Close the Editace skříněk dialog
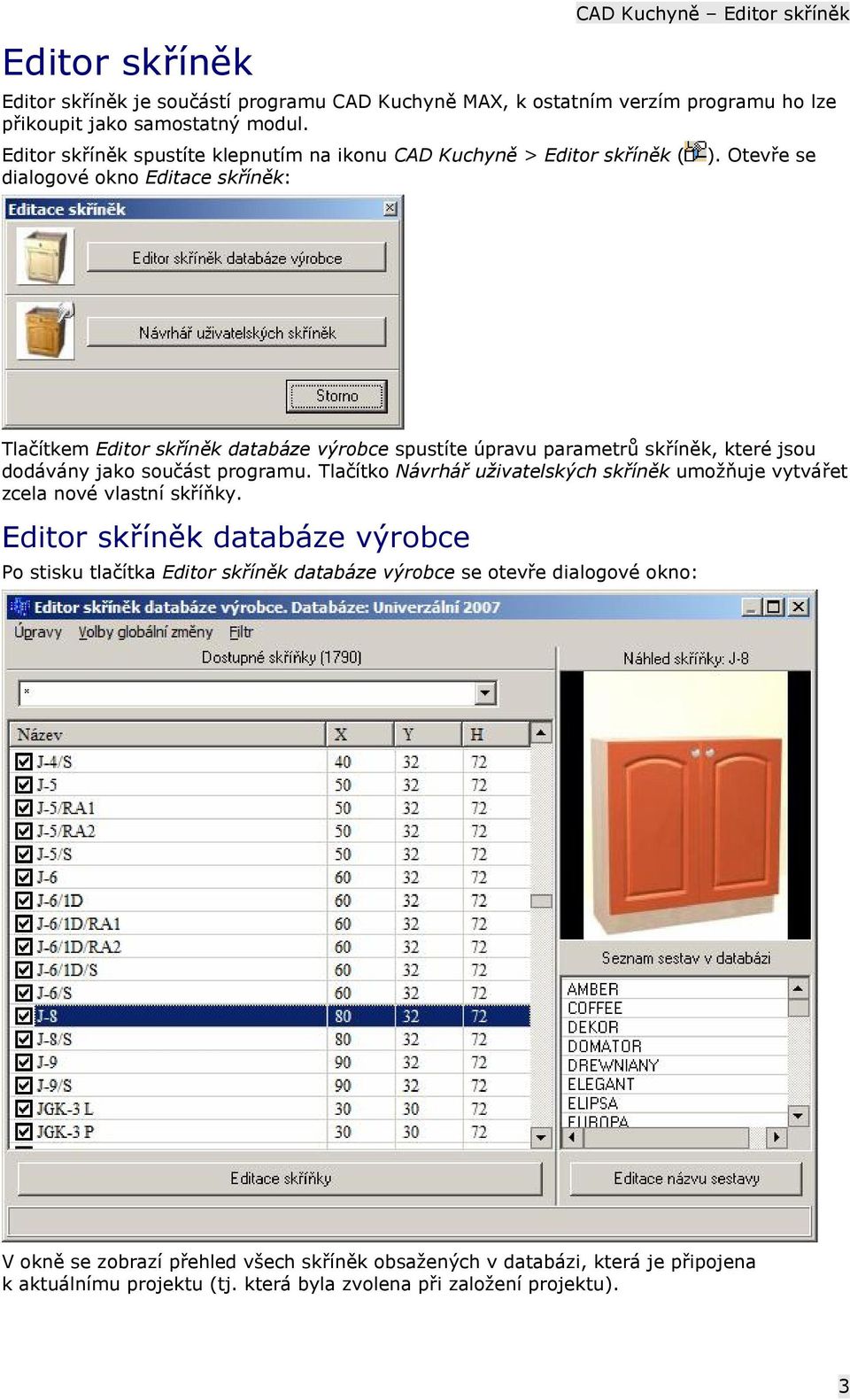Viewport: 850px width, 1400px height. (390, 208)
